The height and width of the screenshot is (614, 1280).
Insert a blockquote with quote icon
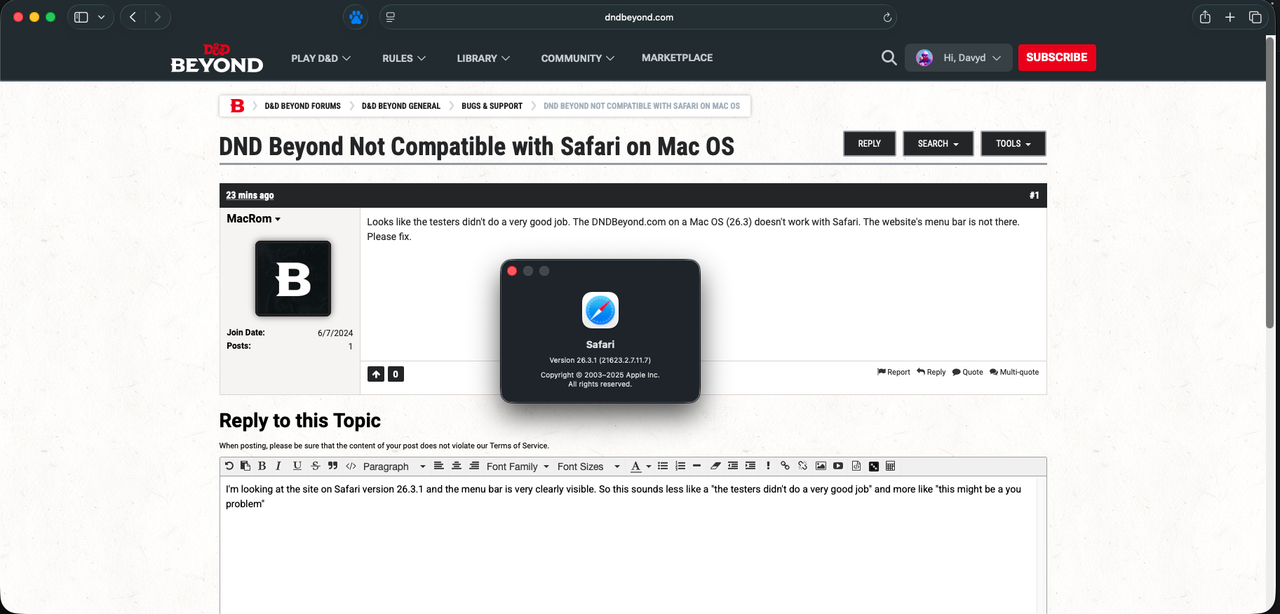(332, 466)
